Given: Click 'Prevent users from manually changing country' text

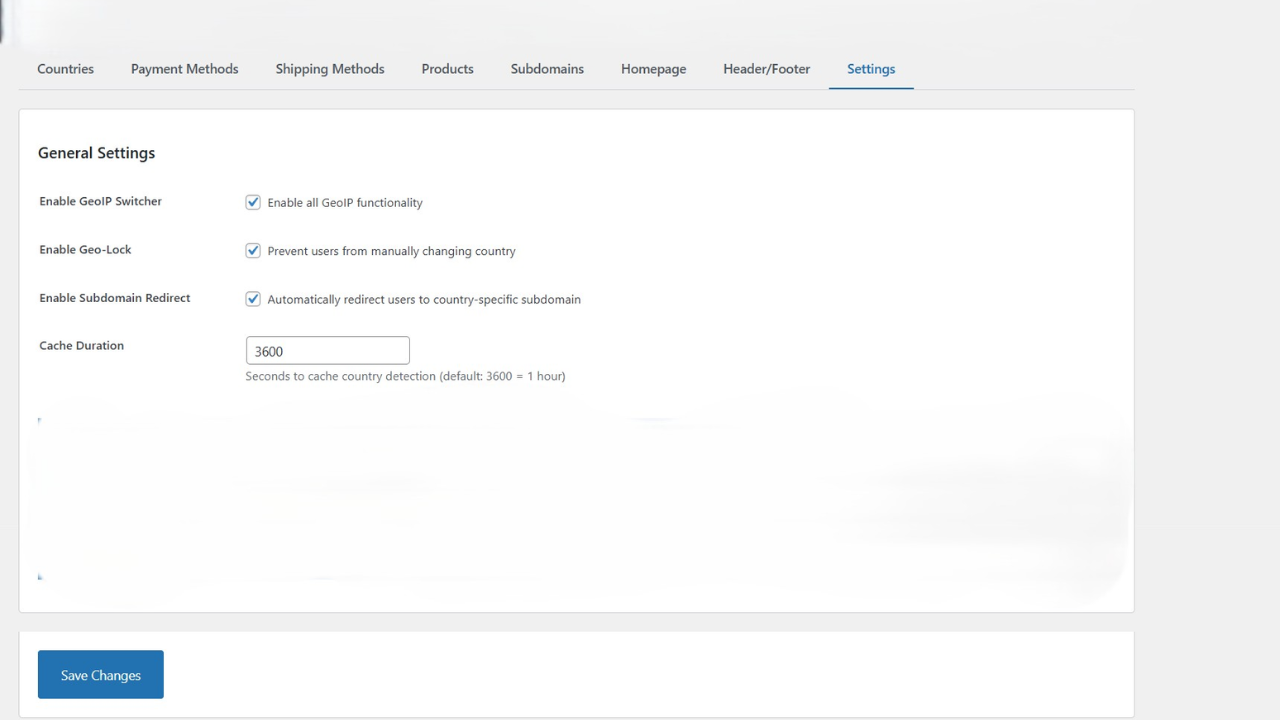Looking at the screenshot, I should [390, 251].
